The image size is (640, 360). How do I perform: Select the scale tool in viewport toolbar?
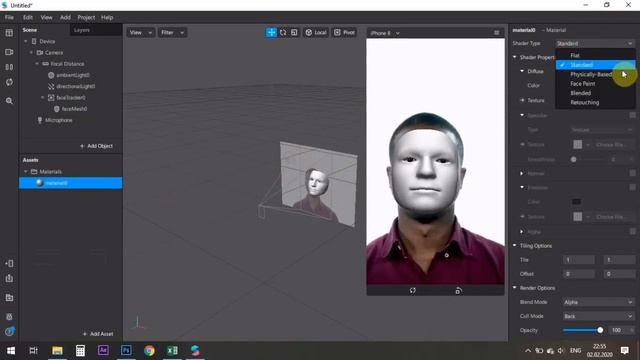click(294, 33)
